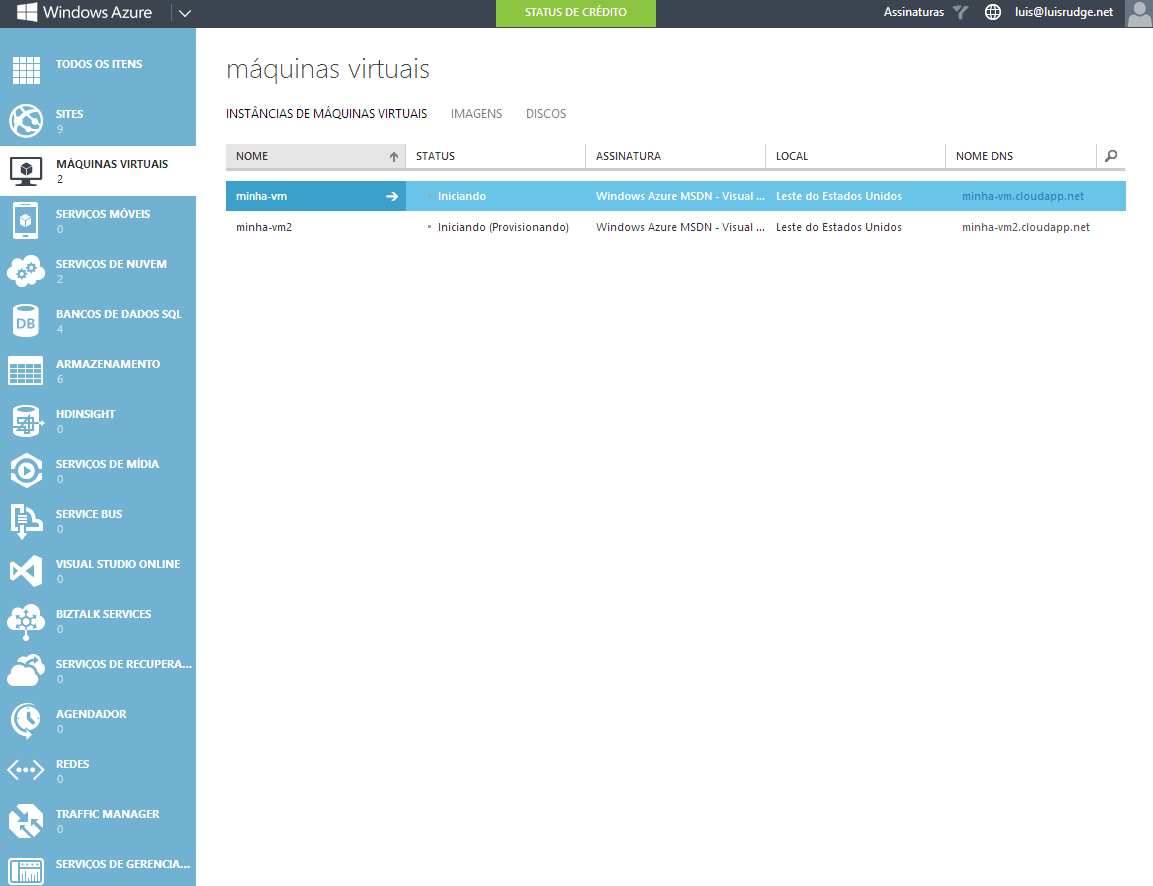Click the minha-vm2.cloudapp.net DNS name
The width and height of the screenshot is (1153, 886).
coord(1026,227)
